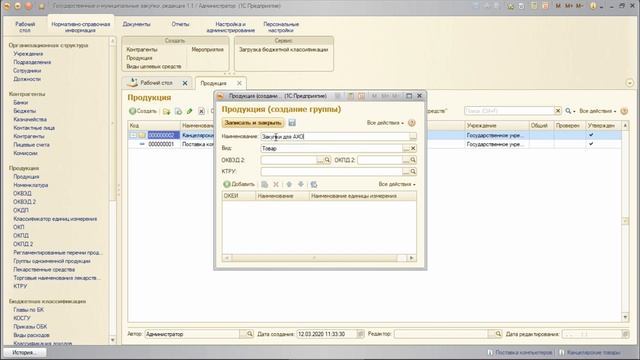Open help icon at right of Продукция list toolbar
Viewport: 640px width, 360px height.
pyautogui.click(x=624, y=111)
